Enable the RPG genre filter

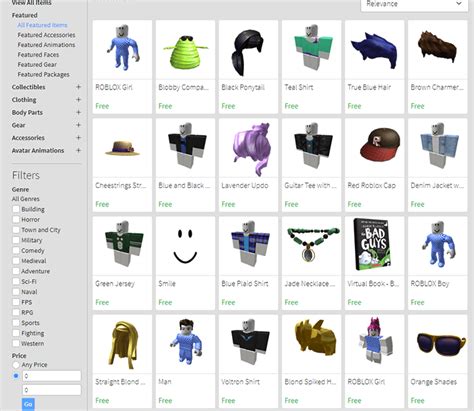(16, 312)
